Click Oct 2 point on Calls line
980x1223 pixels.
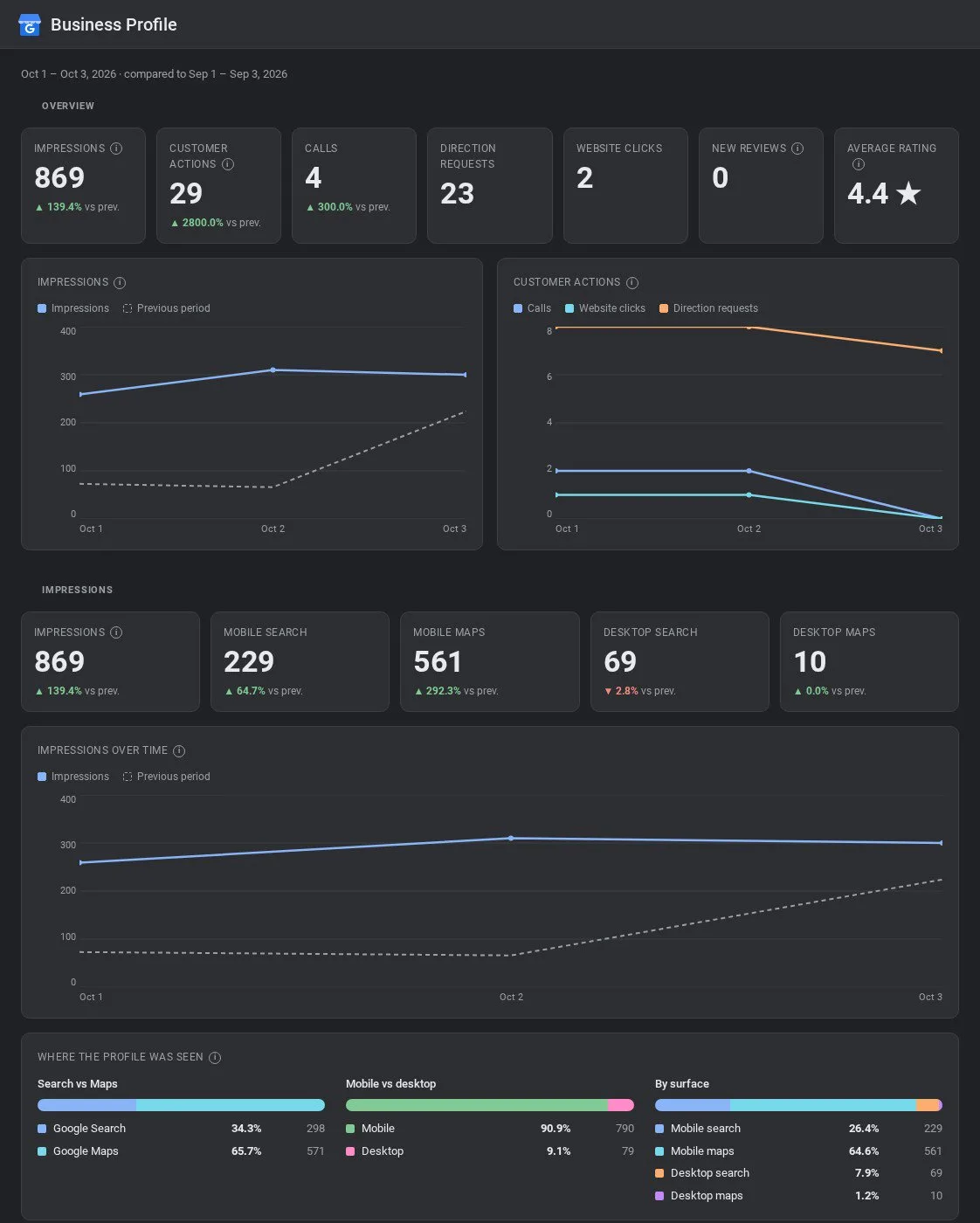click(x=749, y=471)
